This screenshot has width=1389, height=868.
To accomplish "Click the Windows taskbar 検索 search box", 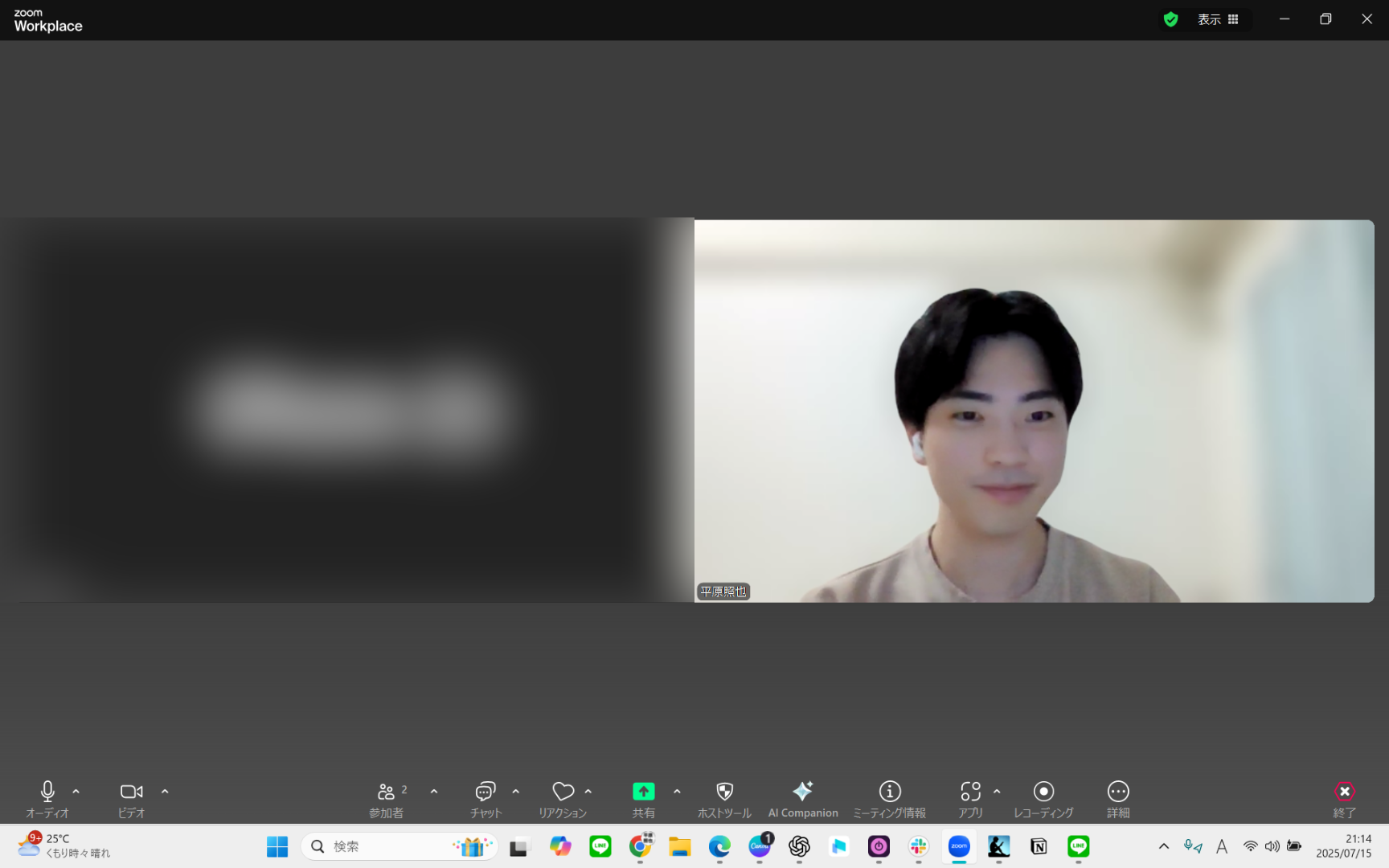I will click(399, 846).
